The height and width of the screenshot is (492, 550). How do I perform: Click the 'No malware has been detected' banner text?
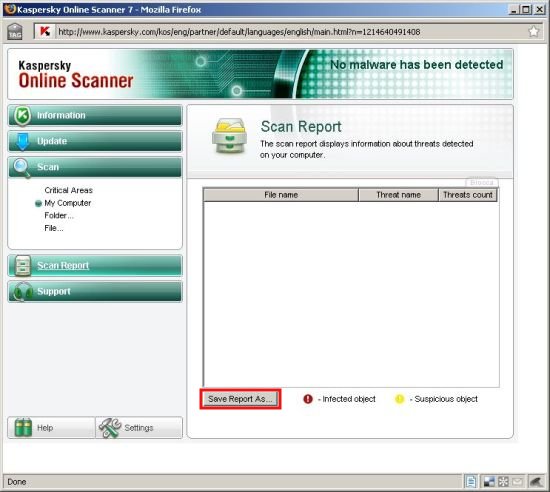(x=417, y=65)
